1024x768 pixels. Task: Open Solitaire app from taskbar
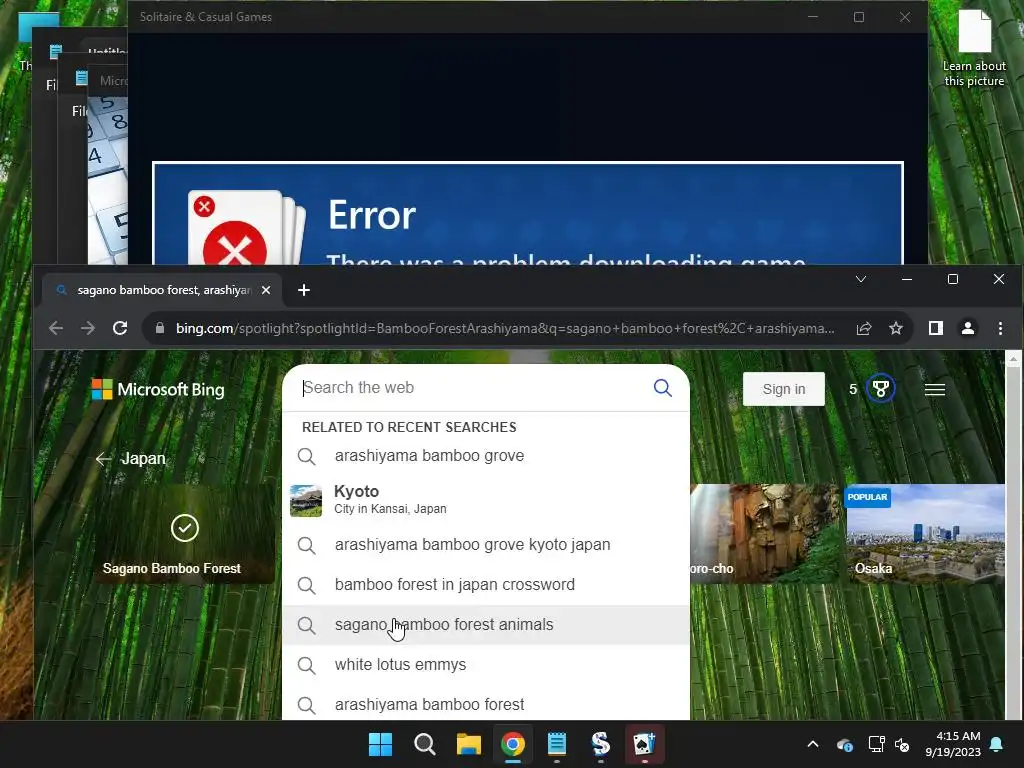(x=644, y=744)
